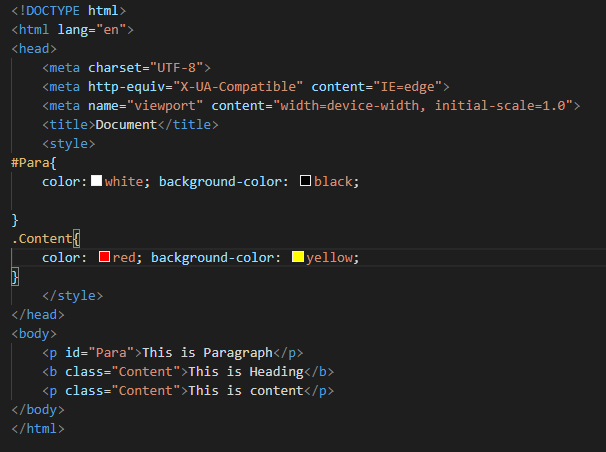Click the '<!DOCTYPE html>' declaration
This screenshot has width=606, height=452.
69,10
